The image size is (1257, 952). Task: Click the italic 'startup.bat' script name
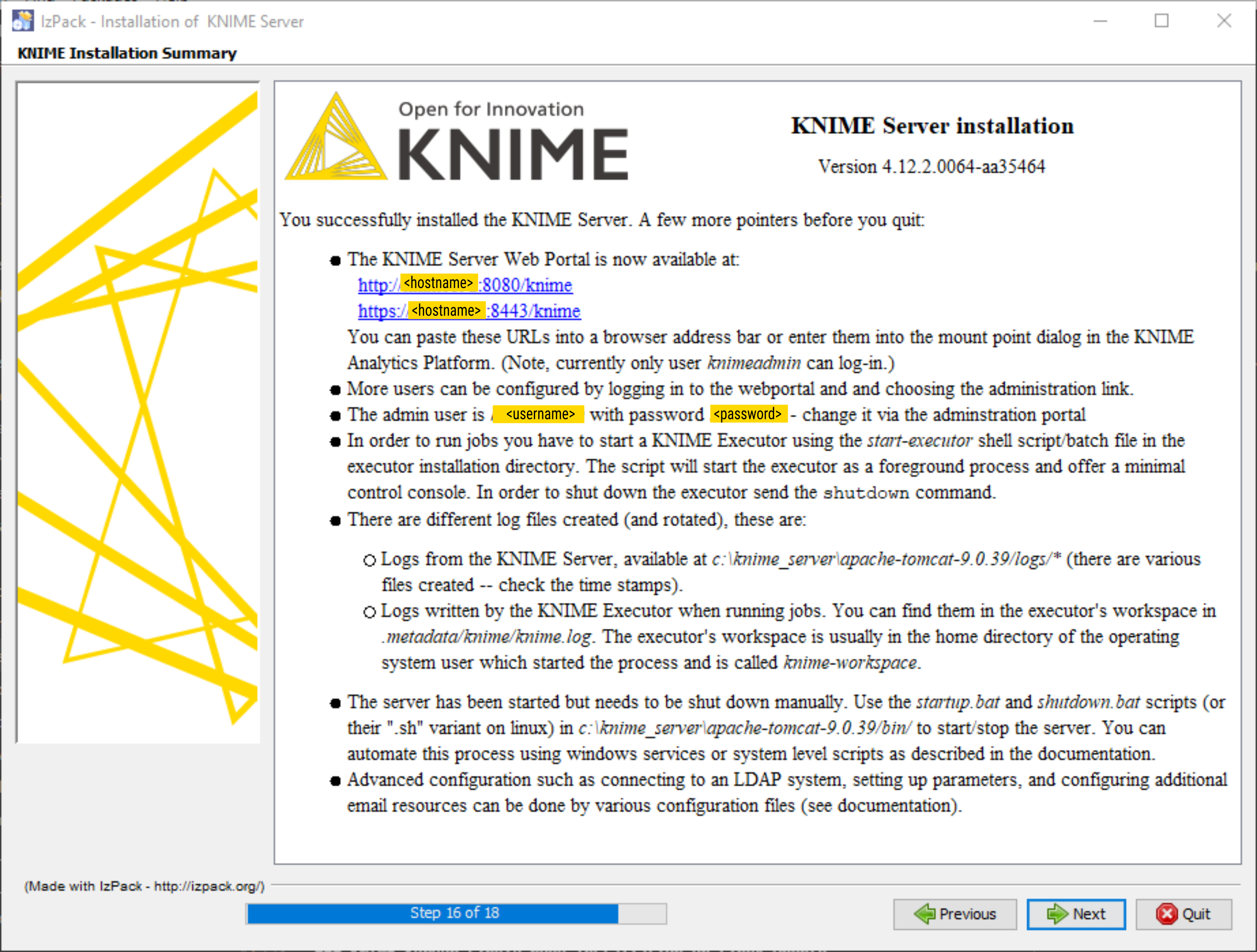958,702
